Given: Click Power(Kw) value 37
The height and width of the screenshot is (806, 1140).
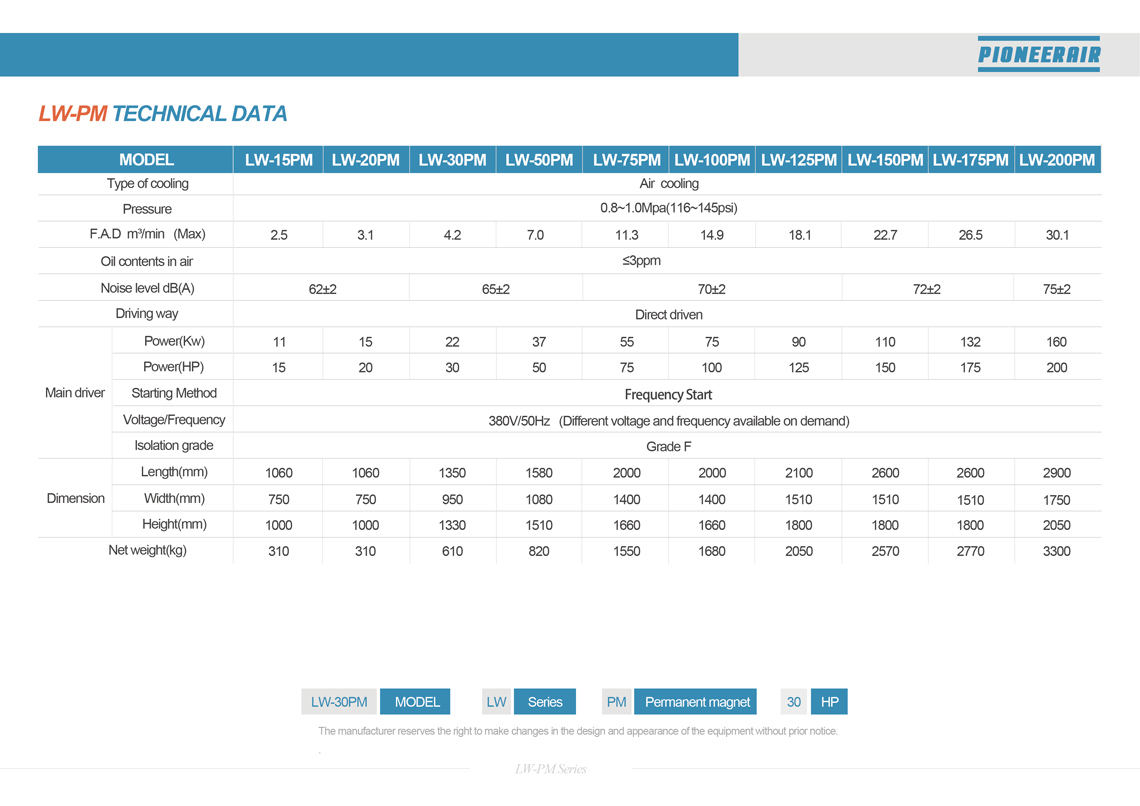Looking at the screenshot, I should pos(539,342).
